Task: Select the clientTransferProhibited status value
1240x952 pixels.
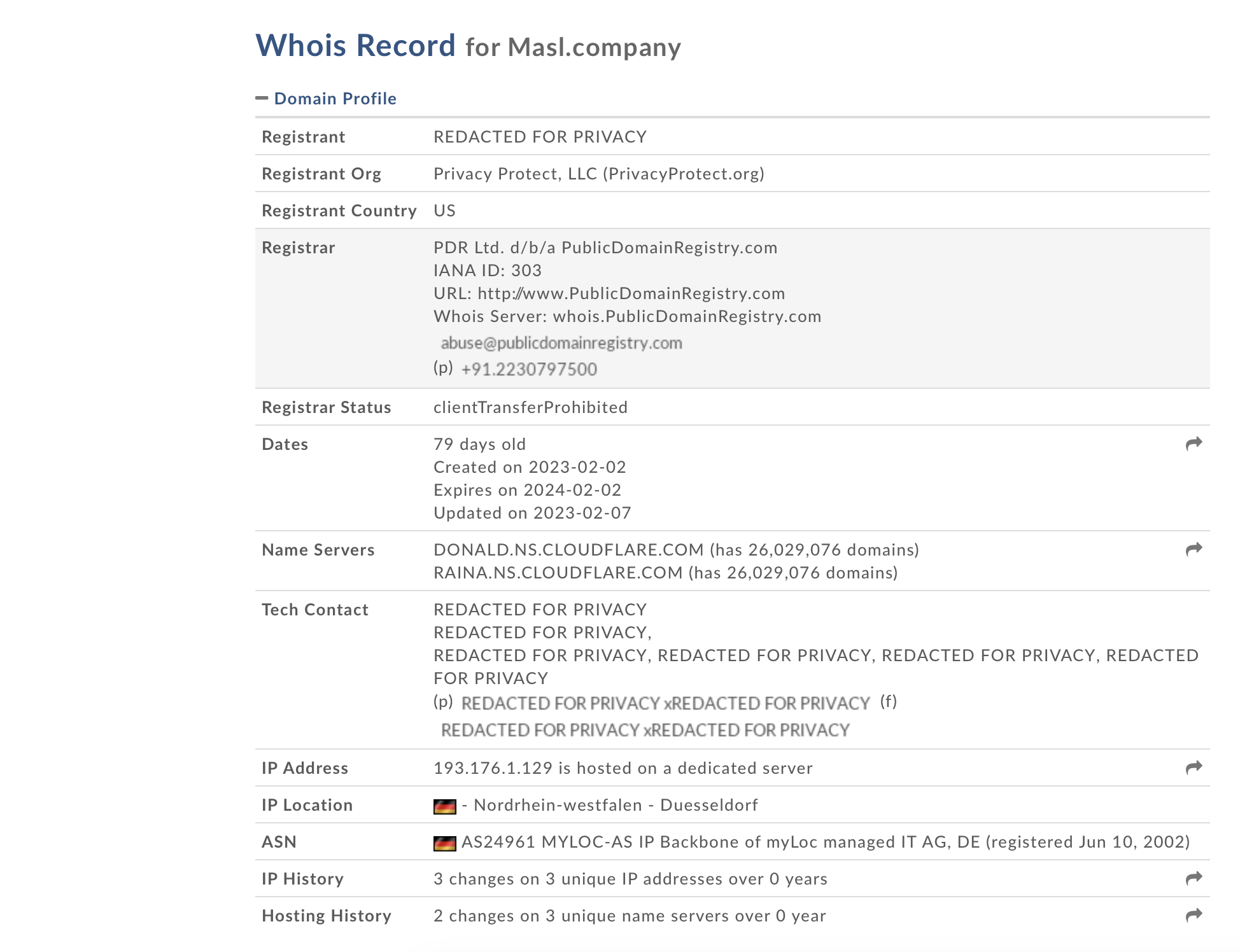Action: [530, 407]
